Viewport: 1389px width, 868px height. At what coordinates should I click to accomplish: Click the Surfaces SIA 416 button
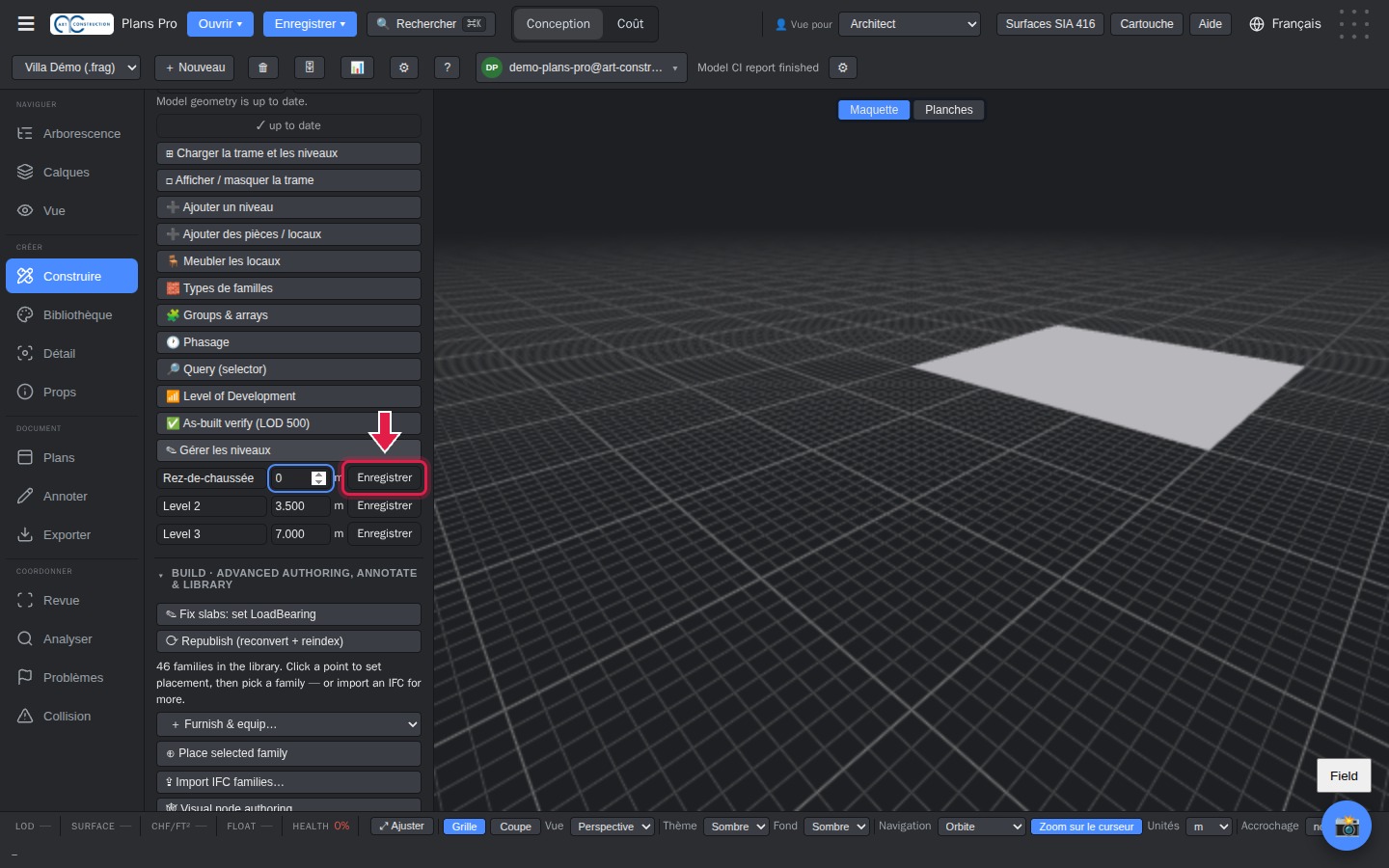[x=1050, y=24]
